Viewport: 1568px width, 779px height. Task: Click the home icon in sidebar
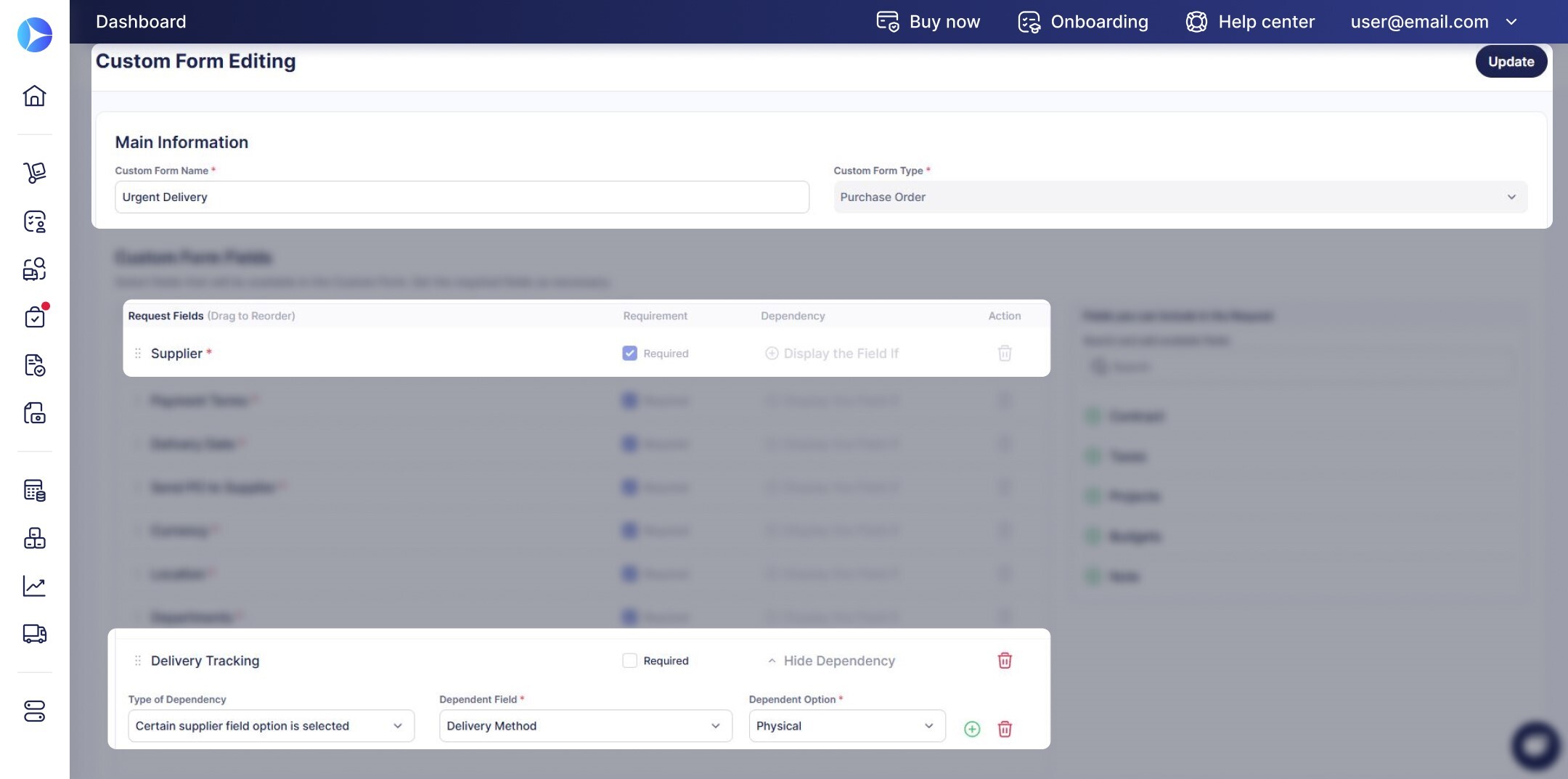tap(34, 96)
